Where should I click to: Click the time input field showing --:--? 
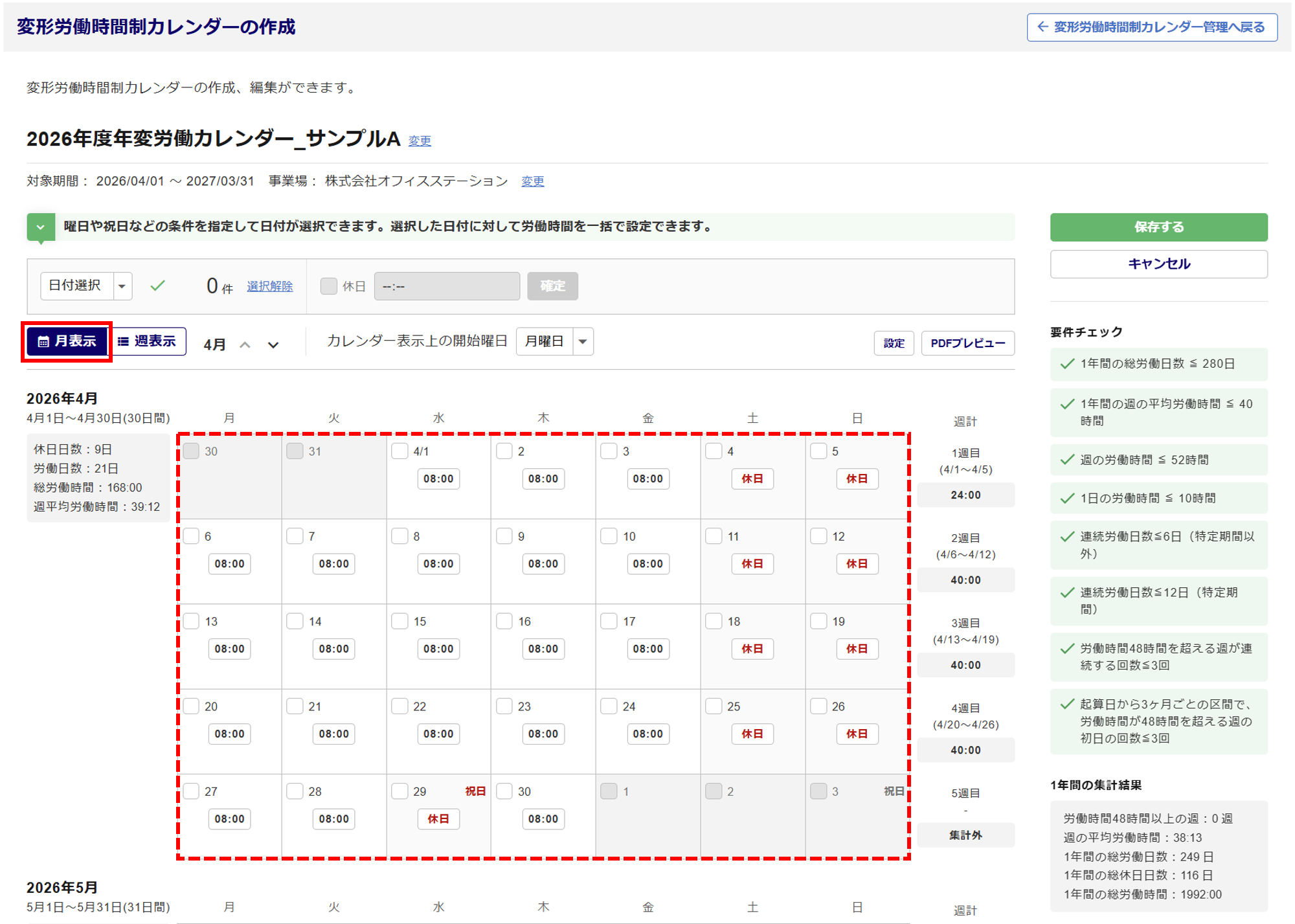pos(446,286)
